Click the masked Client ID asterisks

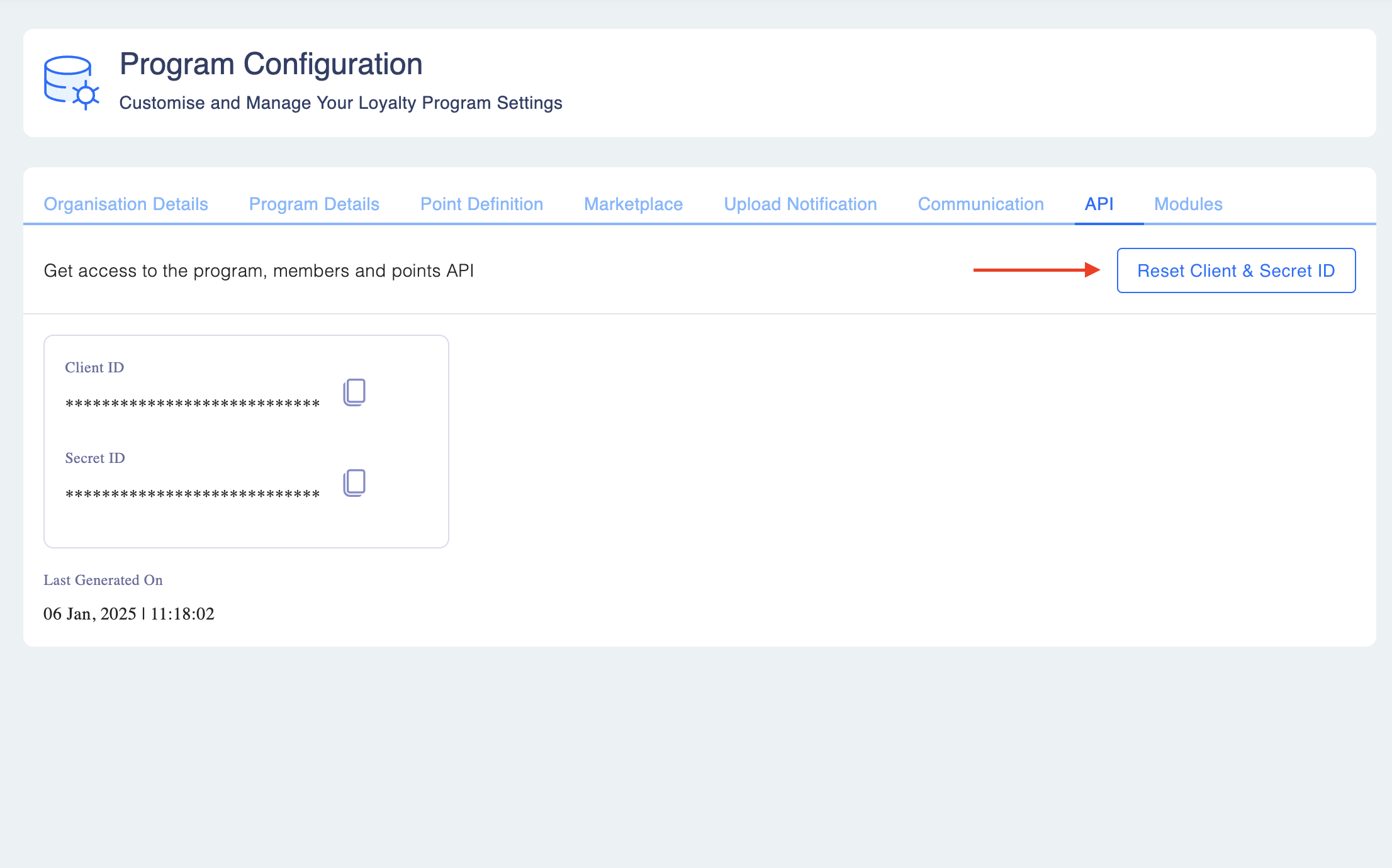coord(193,403)
